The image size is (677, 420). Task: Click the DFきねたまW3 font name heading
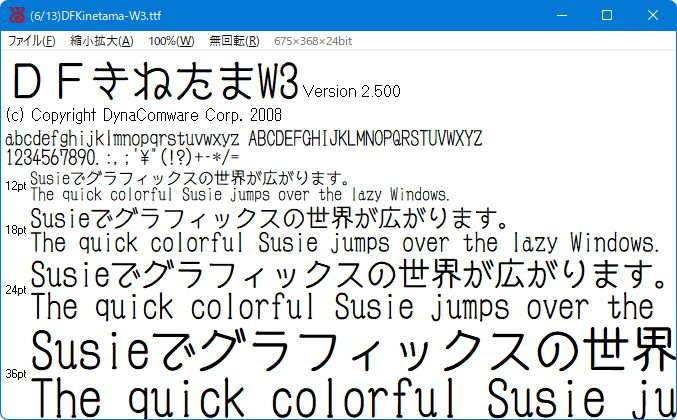[x=155, y=81]
